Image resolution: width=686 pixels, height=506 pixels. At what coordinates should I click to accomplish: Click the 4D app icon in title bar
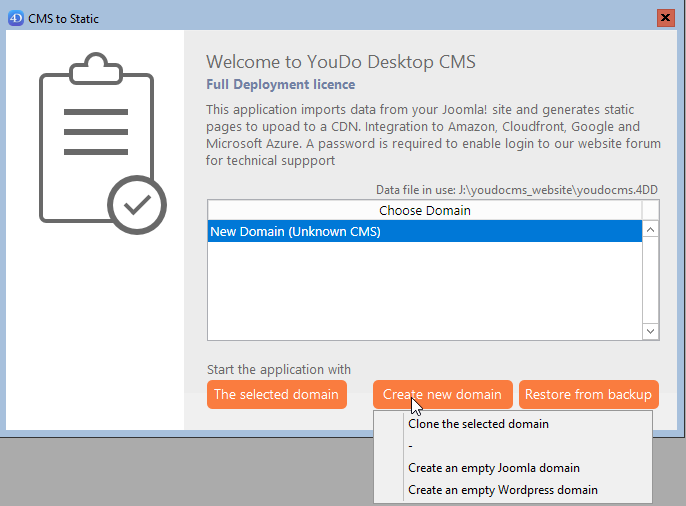(16, 18)
